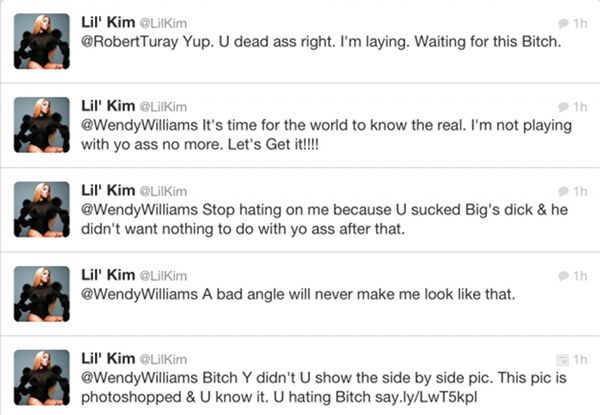Open Lil' Kim avatar on the second tweet
The image size is (600, 415).
point(42,125)
